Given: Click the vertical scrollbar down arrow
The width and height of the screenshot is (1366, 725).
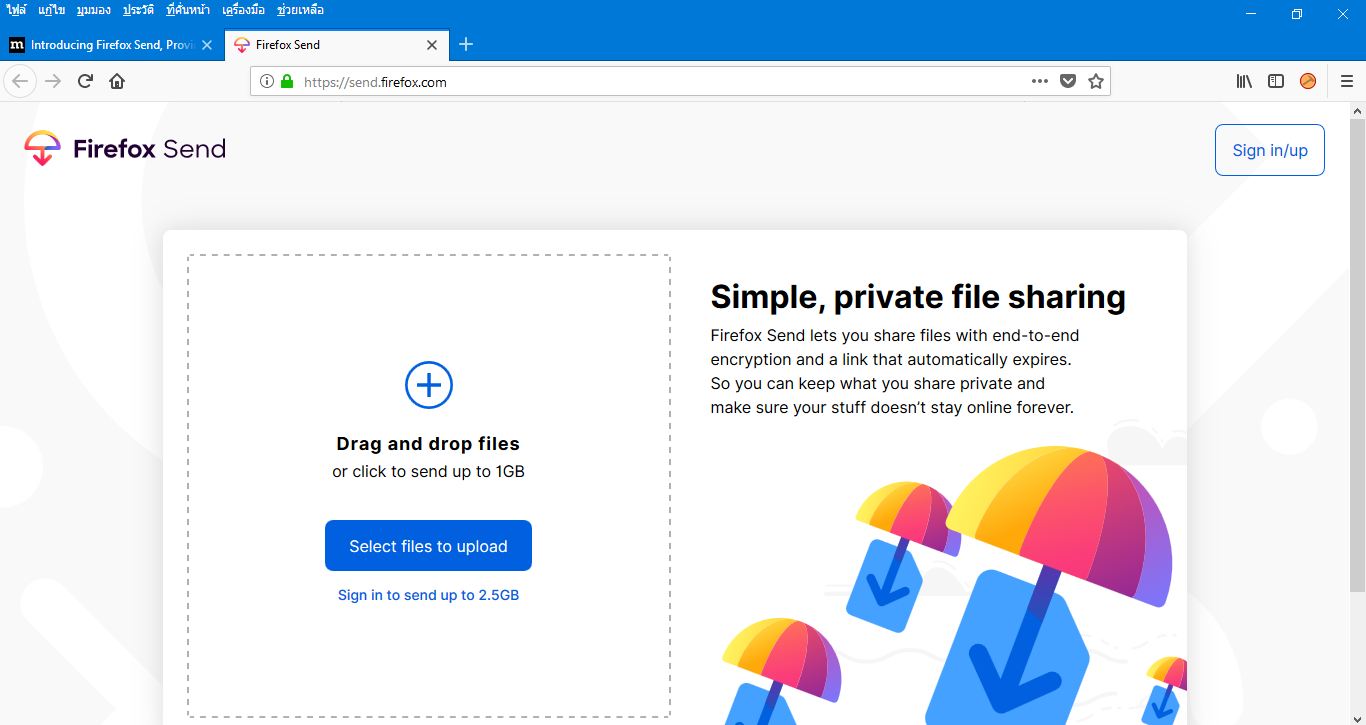Looking at the screenshot, I should pyautogui.click(x=1357, y=717).
